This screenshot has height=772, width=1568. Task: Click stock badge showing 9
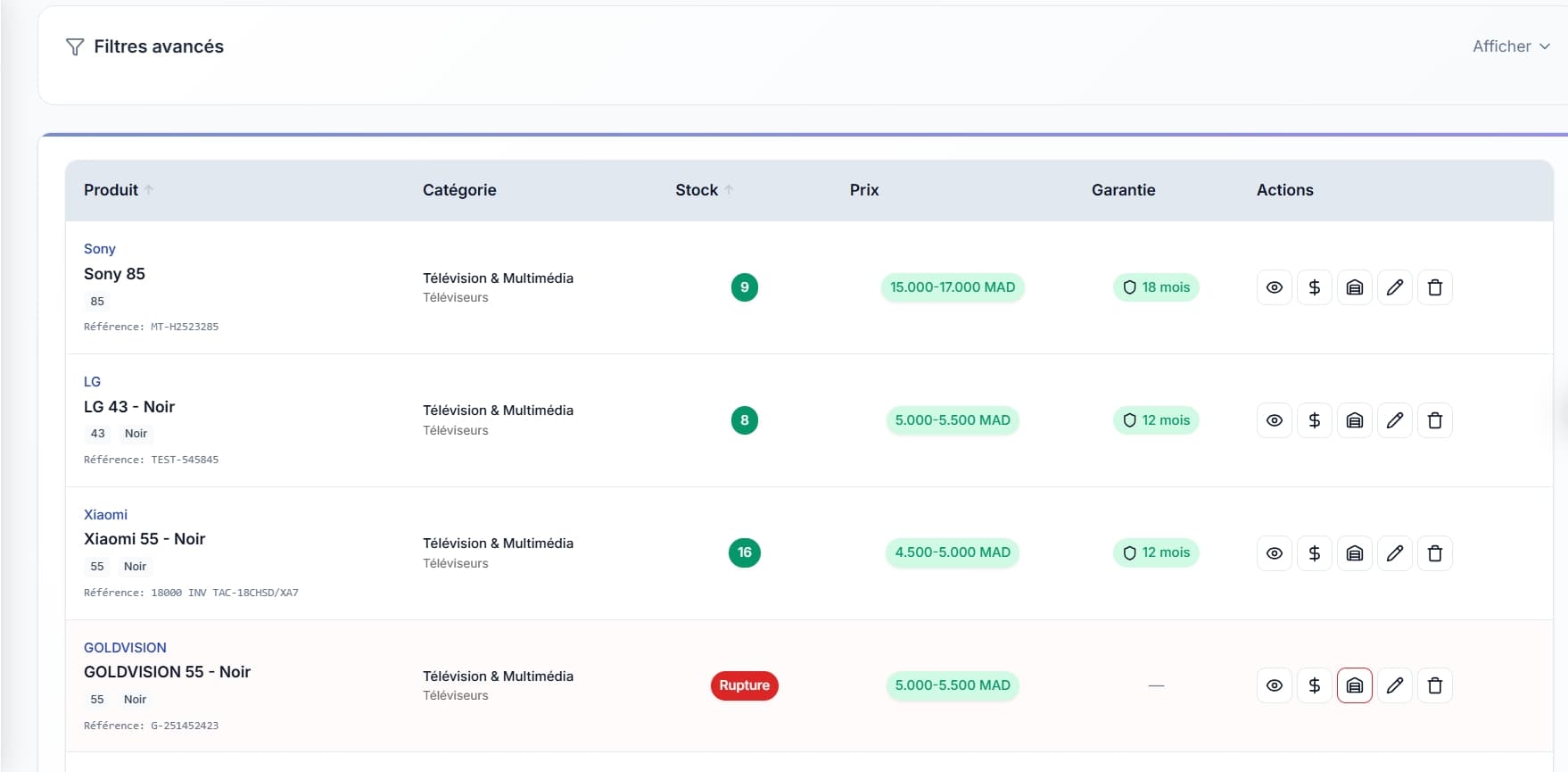(x=745, y=287)
